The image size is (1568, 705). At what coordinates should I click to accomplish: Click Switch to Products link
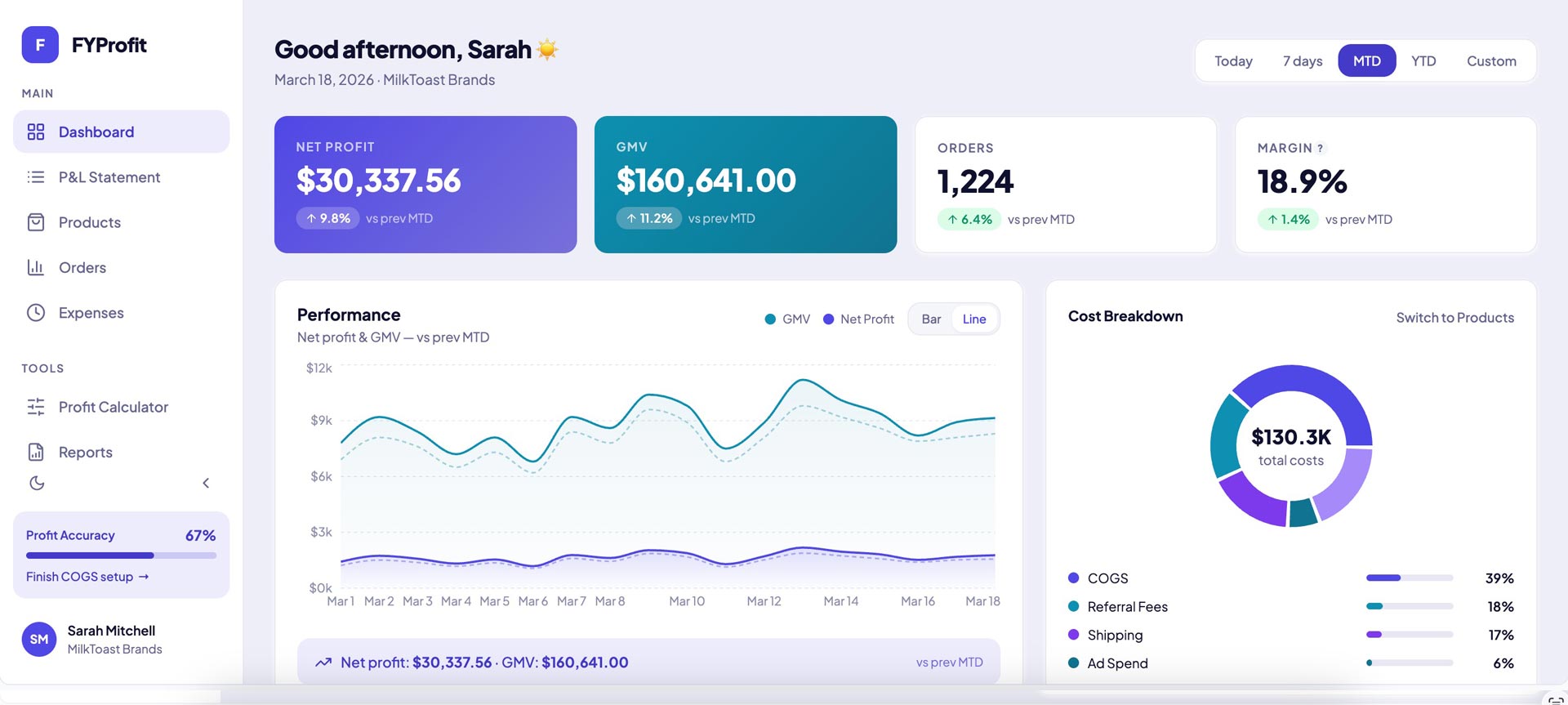(1454, 318)
